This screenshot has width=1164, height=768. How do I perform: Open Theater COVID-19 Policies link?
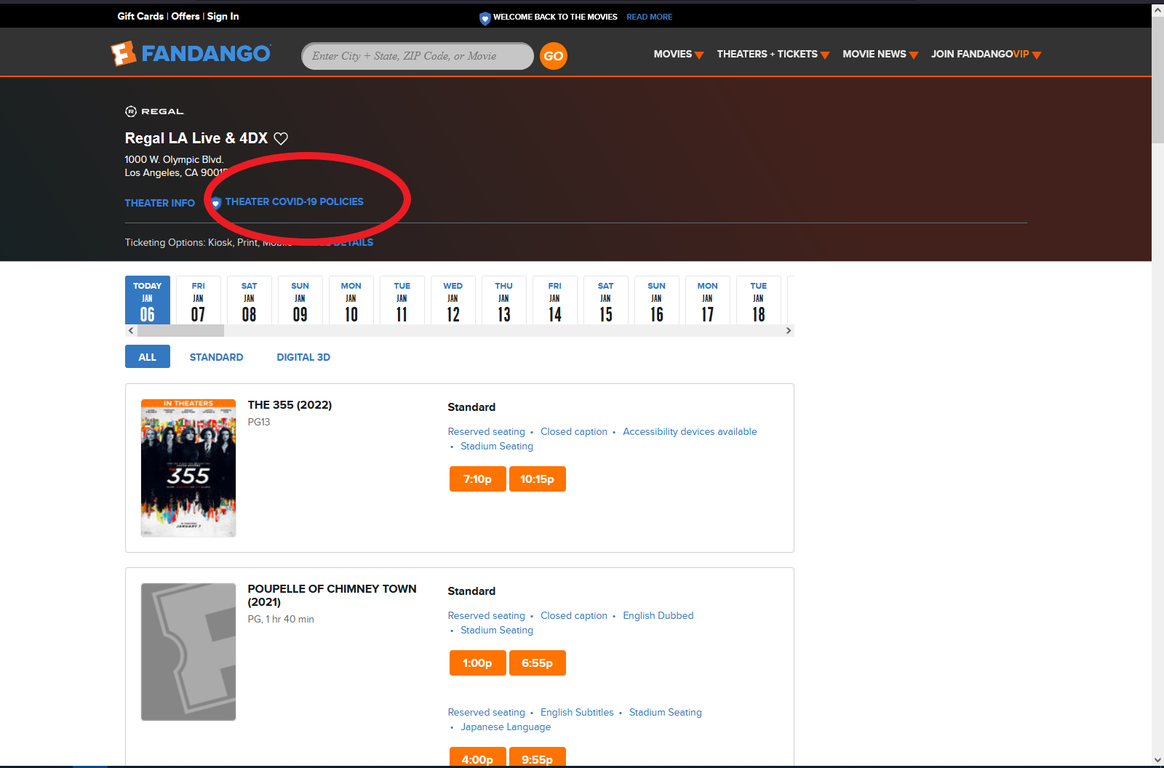tap(294, 202)
